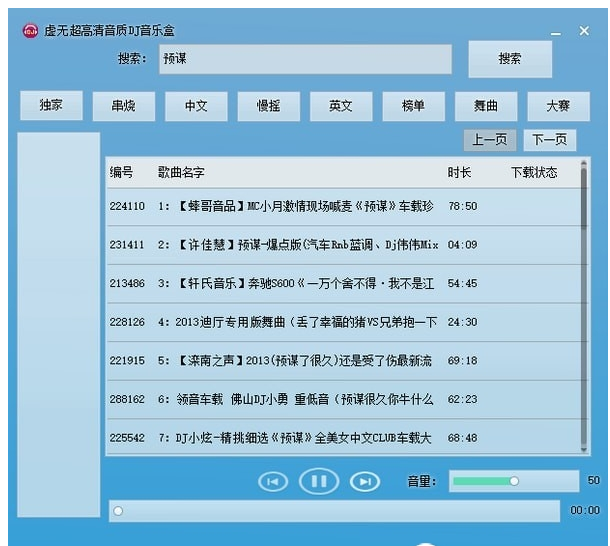Click the 62:23 duration cell
610x546 pixels.
point(462,399)
